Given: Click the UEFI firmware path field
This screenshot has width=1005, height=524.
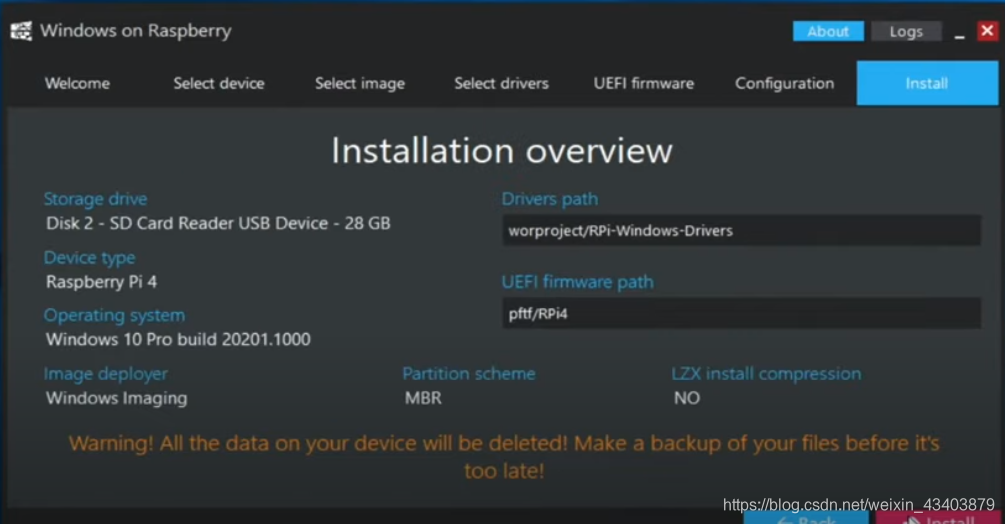Looking at the screenshot, I should coord(742,313).
